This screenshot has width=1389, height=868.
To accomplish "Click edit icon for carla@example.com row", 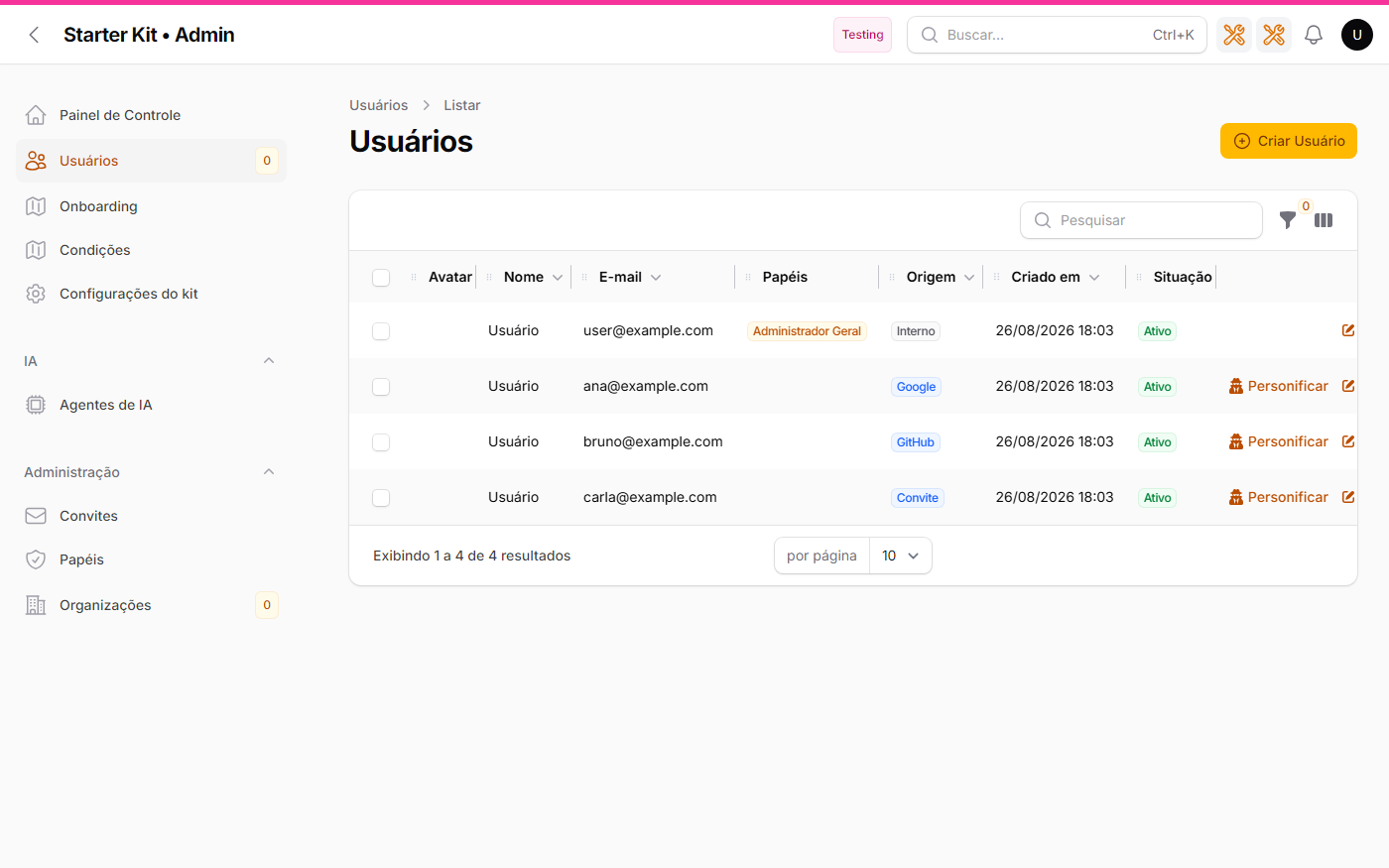I will click(x=1348, y=497).
